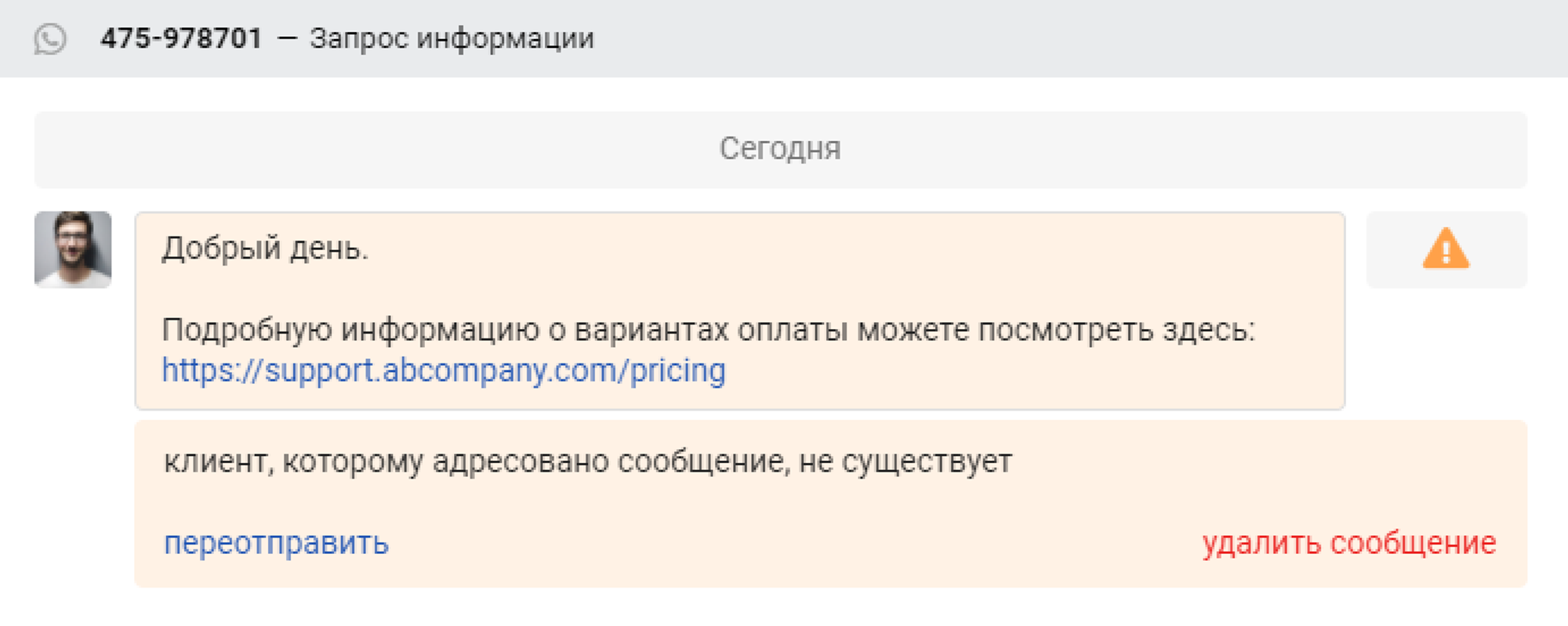Click the "Добрый день." greeting text
The width and height of the screenshot is (1568, 626).
pos(265,248)
